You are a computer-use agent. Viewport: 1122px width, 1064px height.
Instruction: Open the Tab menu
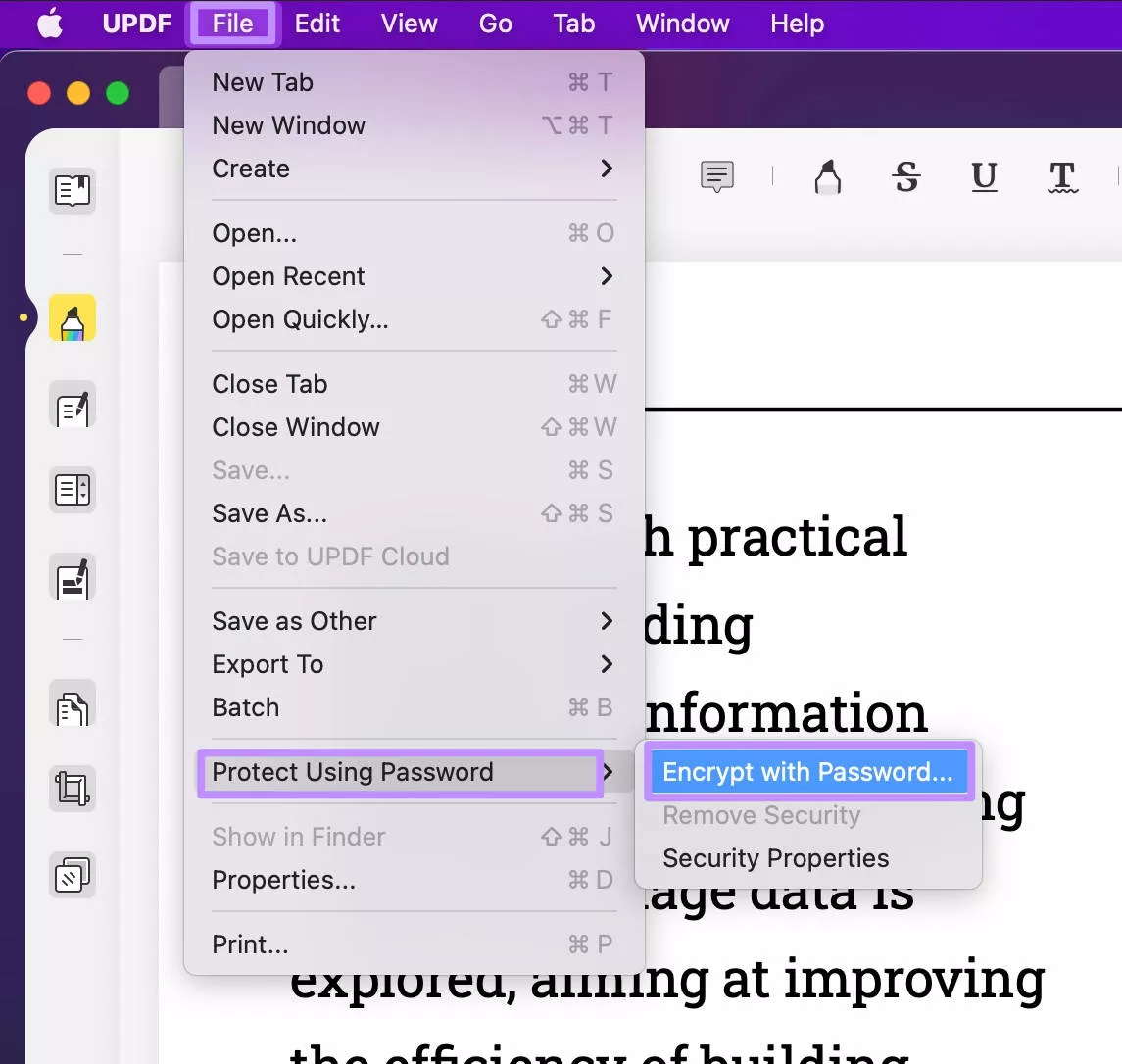point(574,24)
